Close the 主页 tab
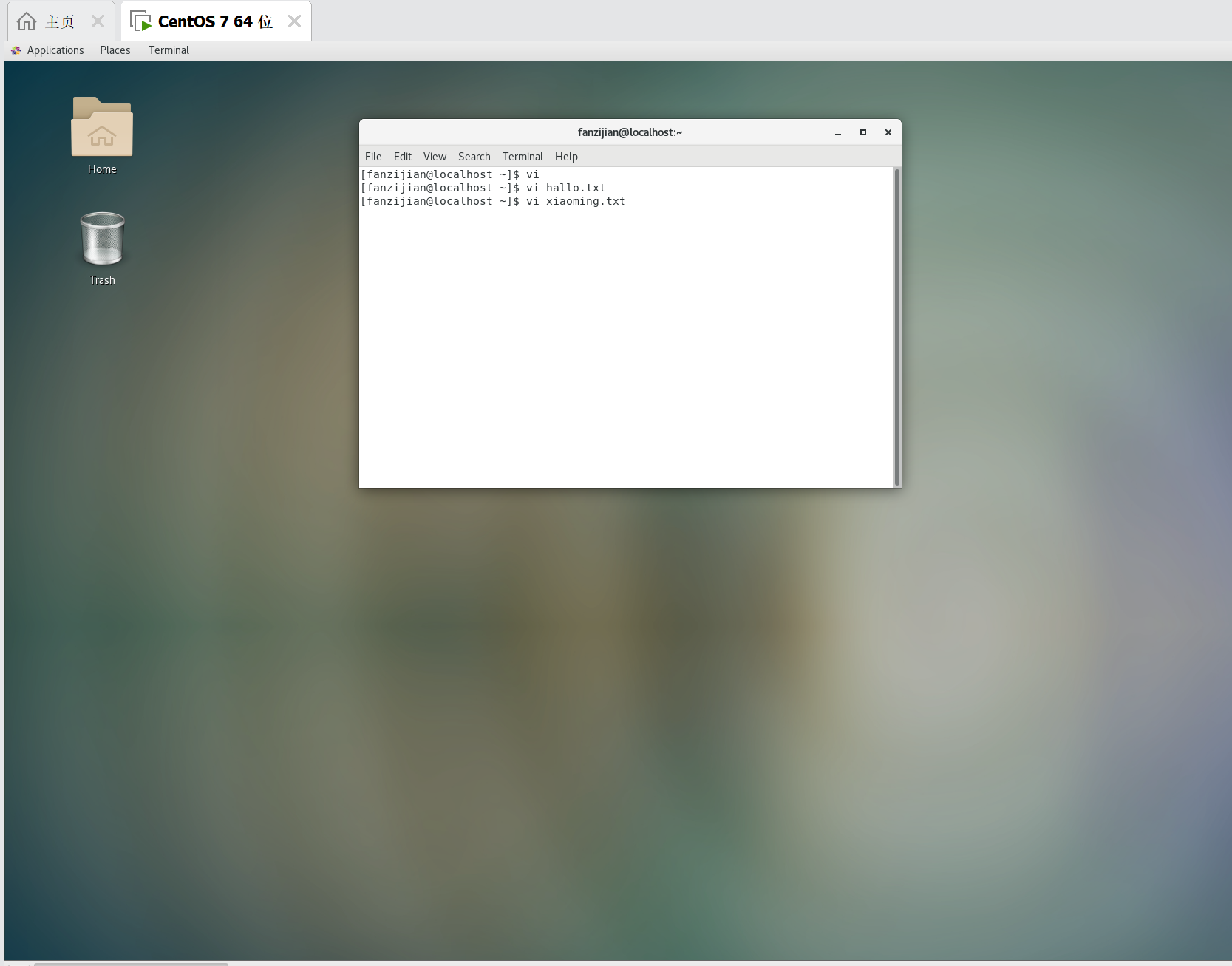 [98, 21]
